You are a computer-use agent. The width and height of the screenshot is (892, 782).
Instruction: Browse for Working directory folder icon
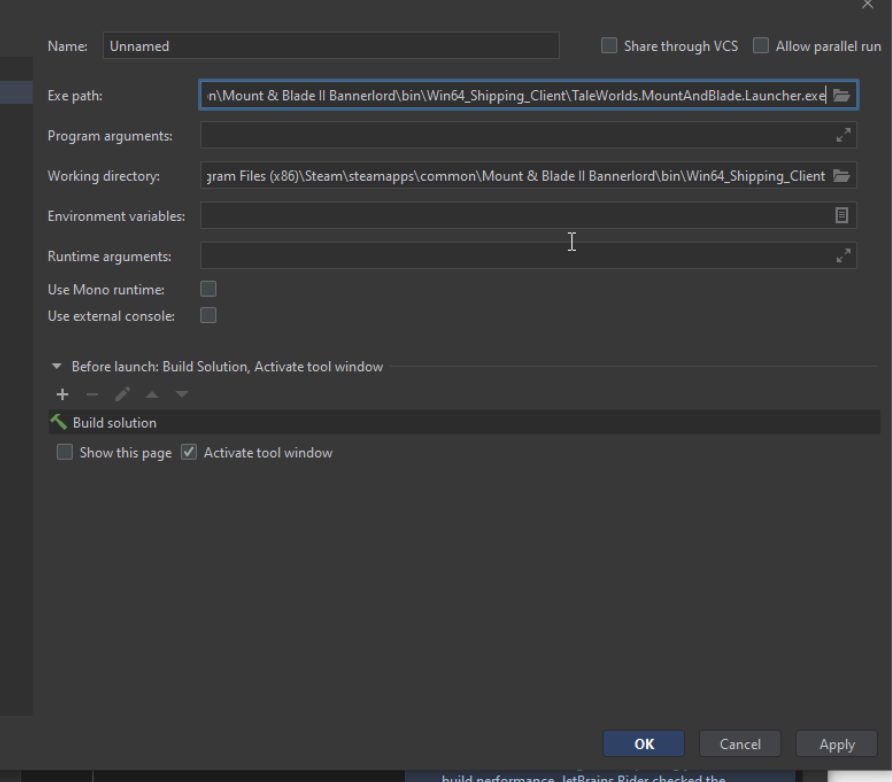click(841, 176)
